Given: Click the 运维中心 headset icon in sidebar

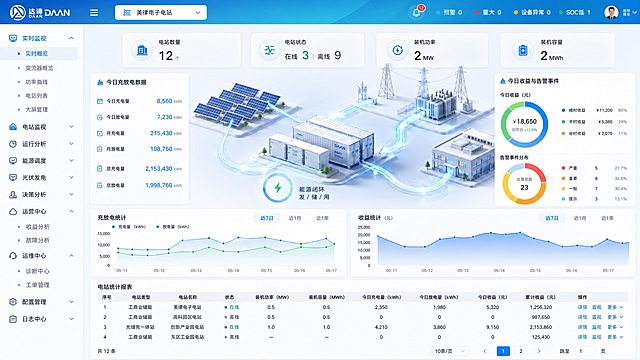Looking at the screenshot, I should [13, 256].
